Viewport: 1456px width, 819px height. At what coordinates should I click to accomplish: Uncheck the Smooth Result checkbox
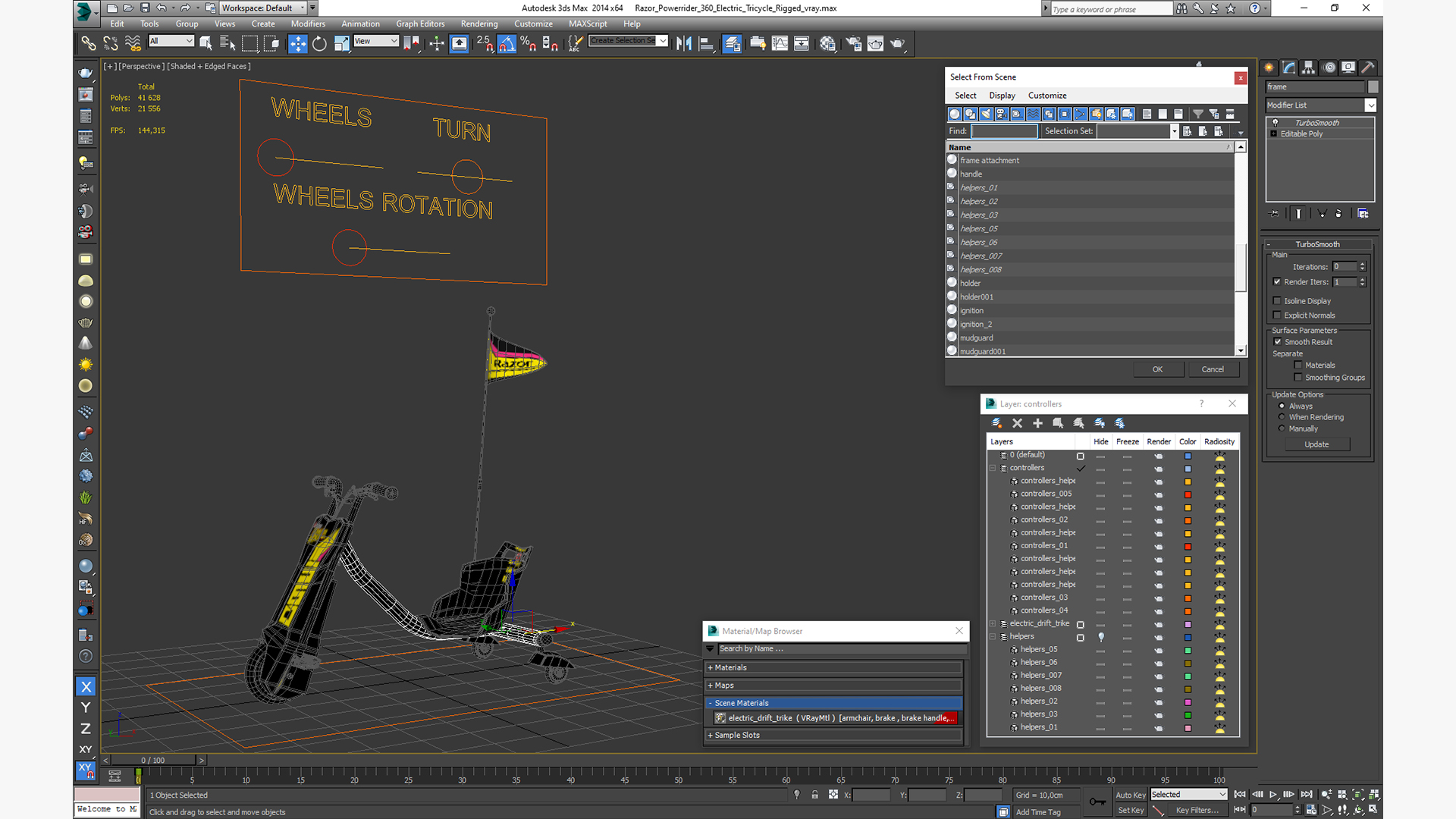point(1277,342)
